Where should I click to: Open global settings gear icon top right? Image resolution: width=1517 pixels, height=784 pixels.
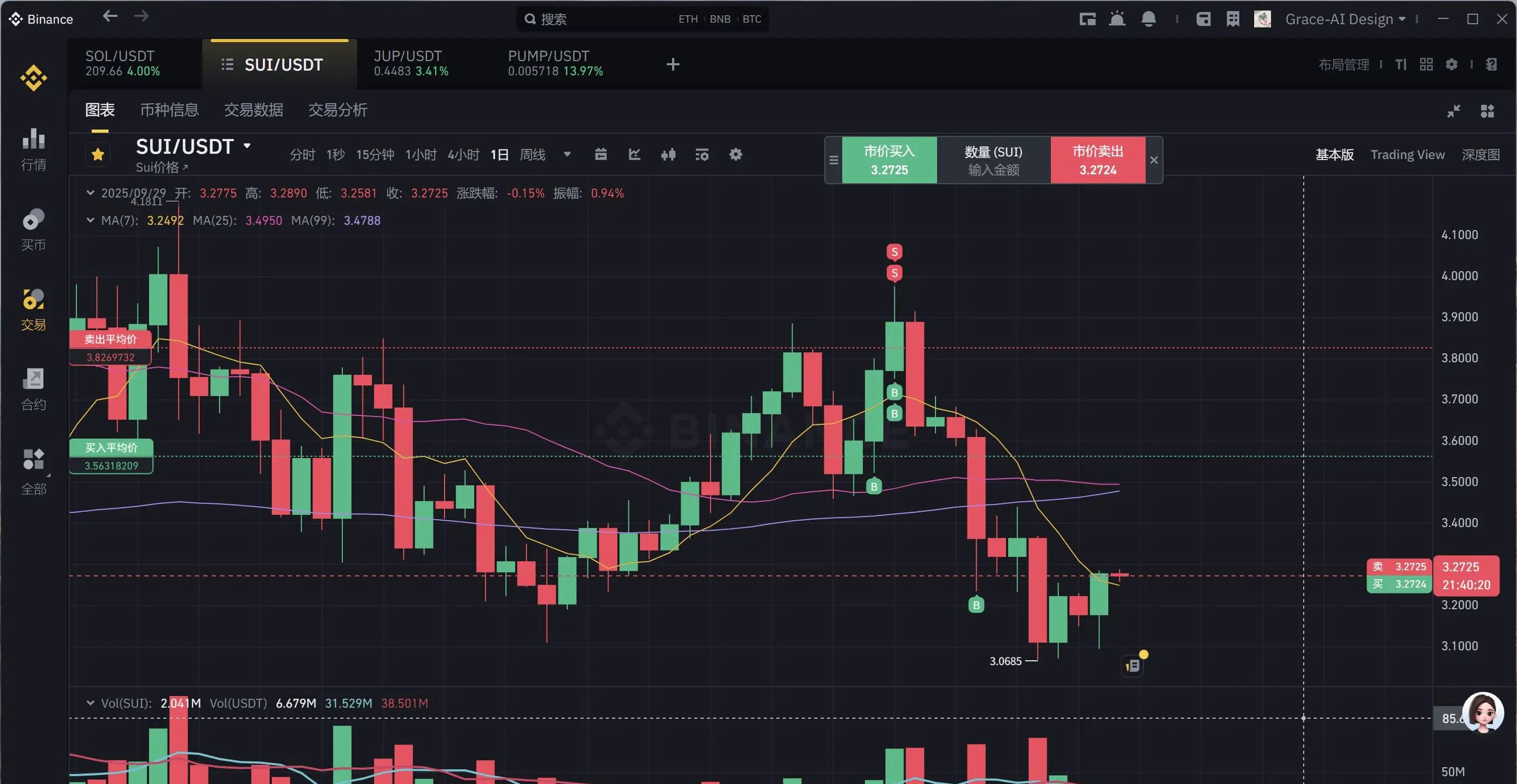1451,64
